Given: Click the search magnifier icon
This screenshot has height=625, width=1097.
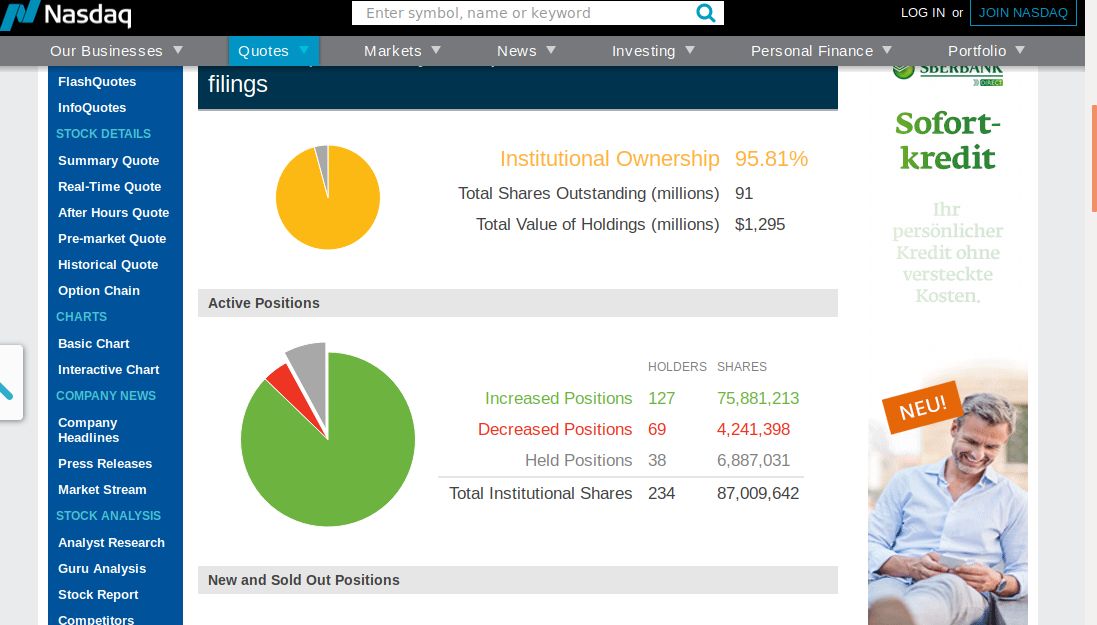Looking at the screenshot, I should [x=706, y=13].
